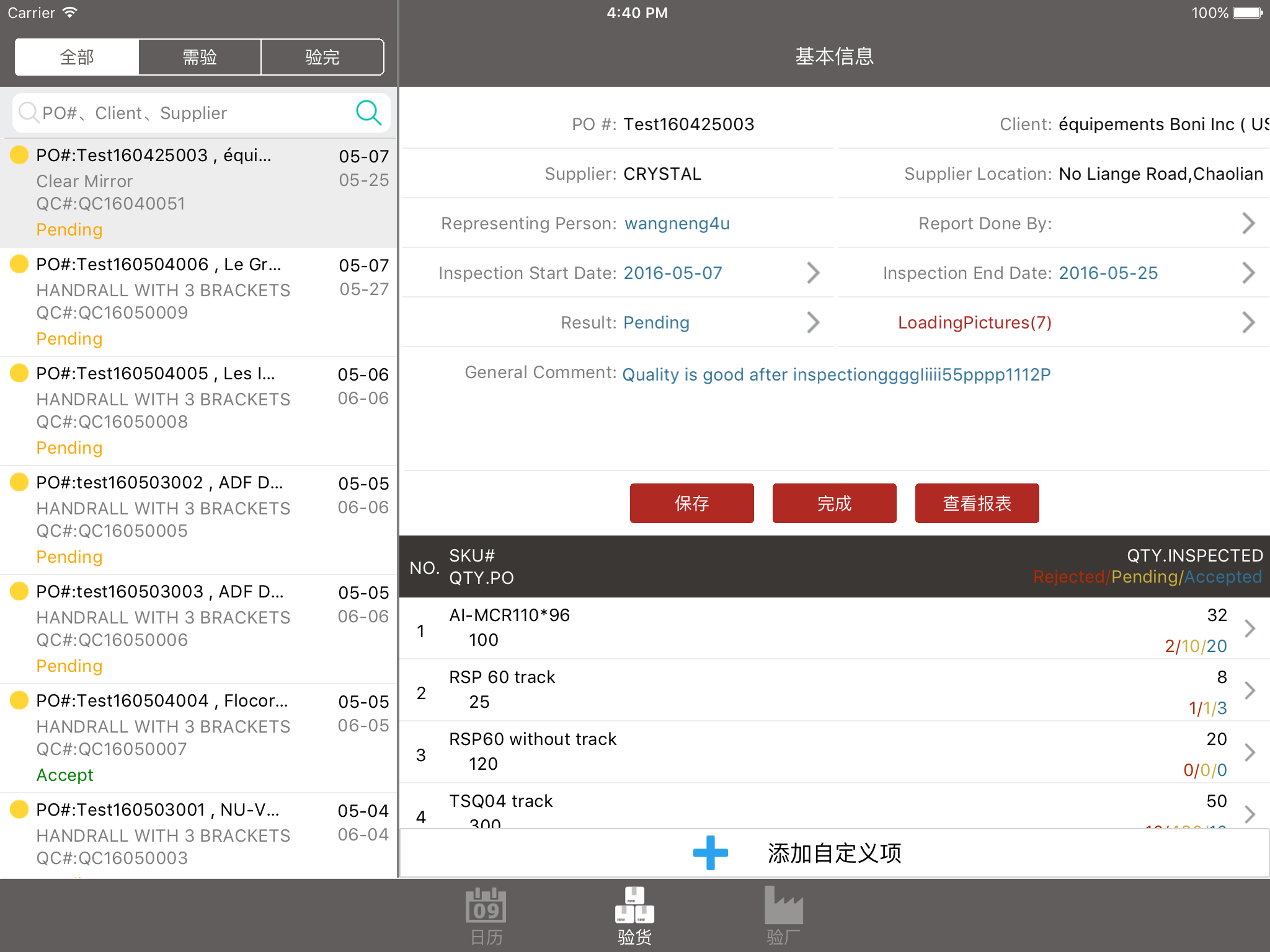Click yellow status dot for Test160504004

pyautogui.click(x=19, y=700)
